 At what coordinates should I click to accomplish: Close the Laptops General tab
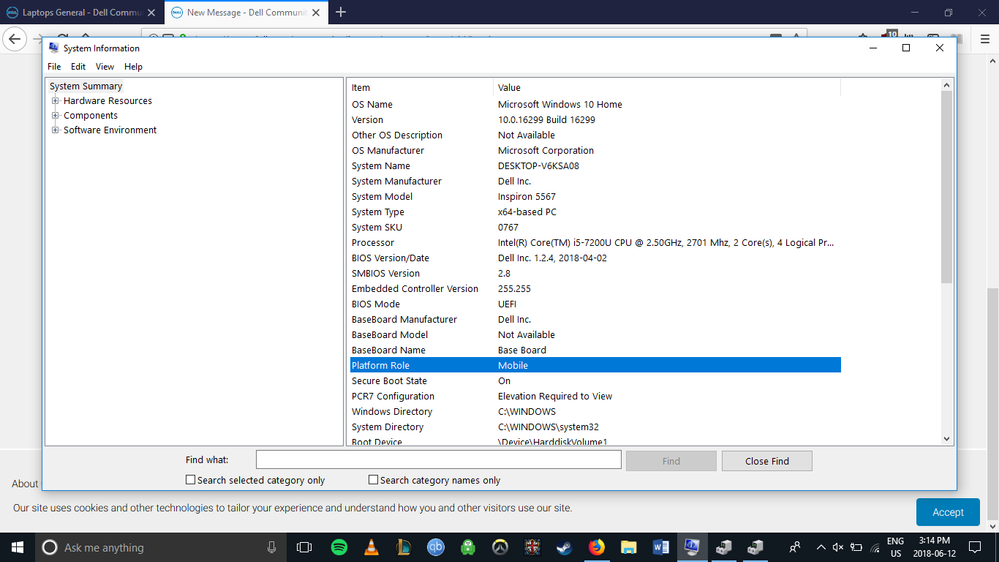pos(151,12)
